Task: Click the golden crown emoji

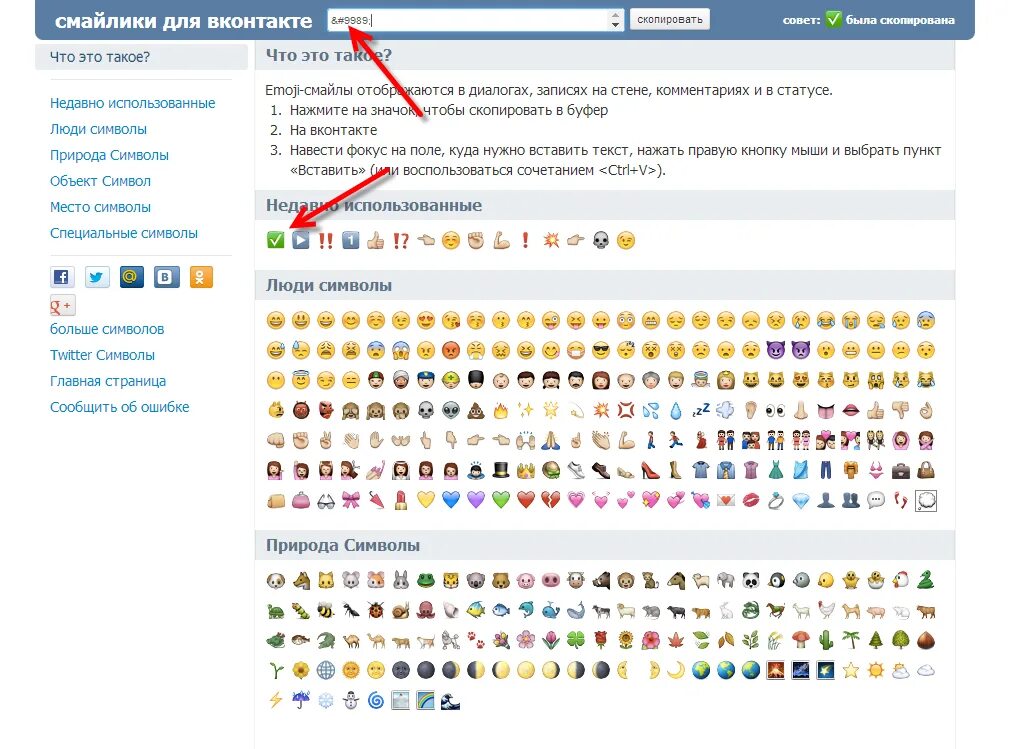Action: pos(526,470)
